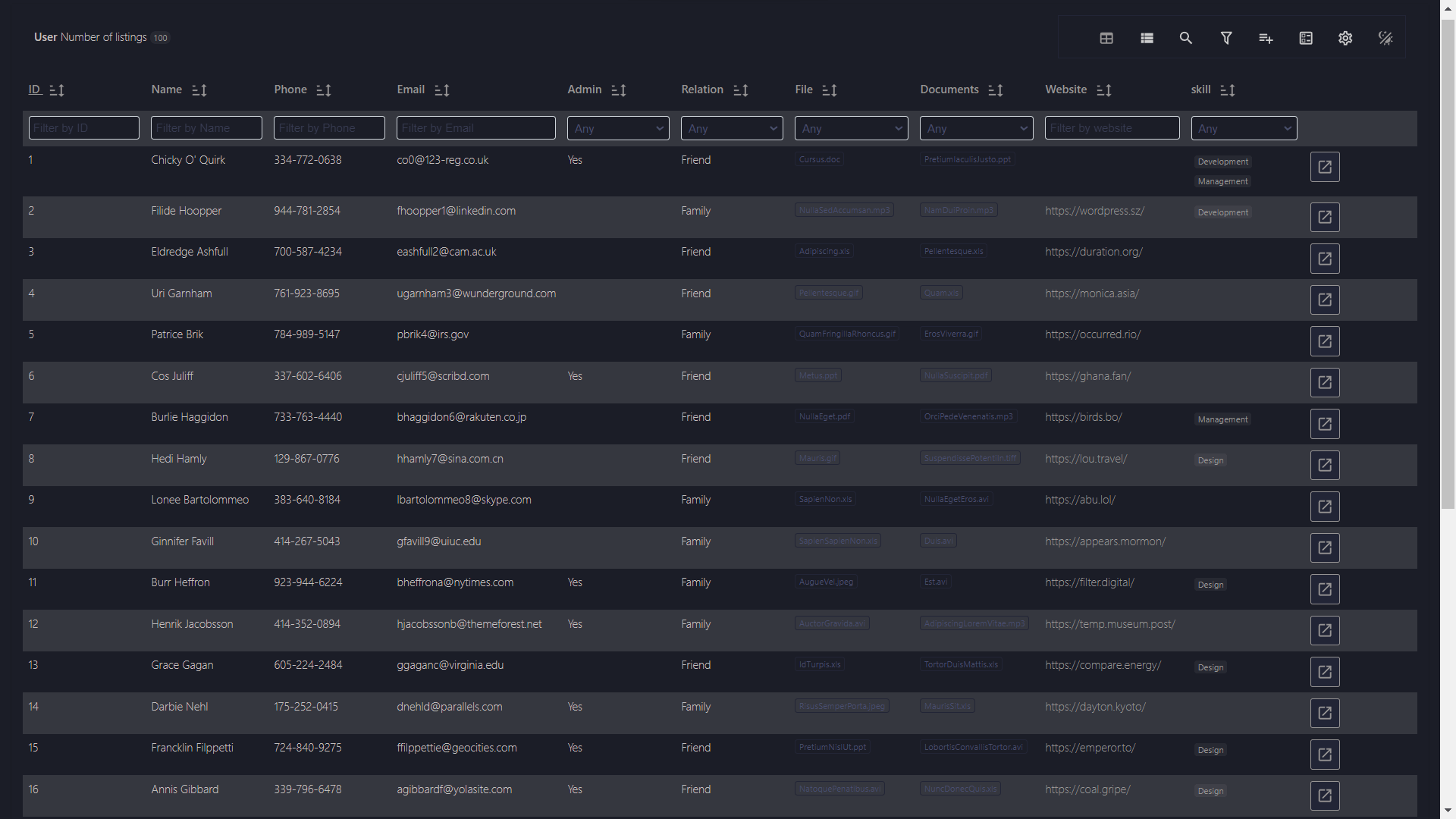
Task: Open the skill filter dropdown
Action: point(1244,128)
